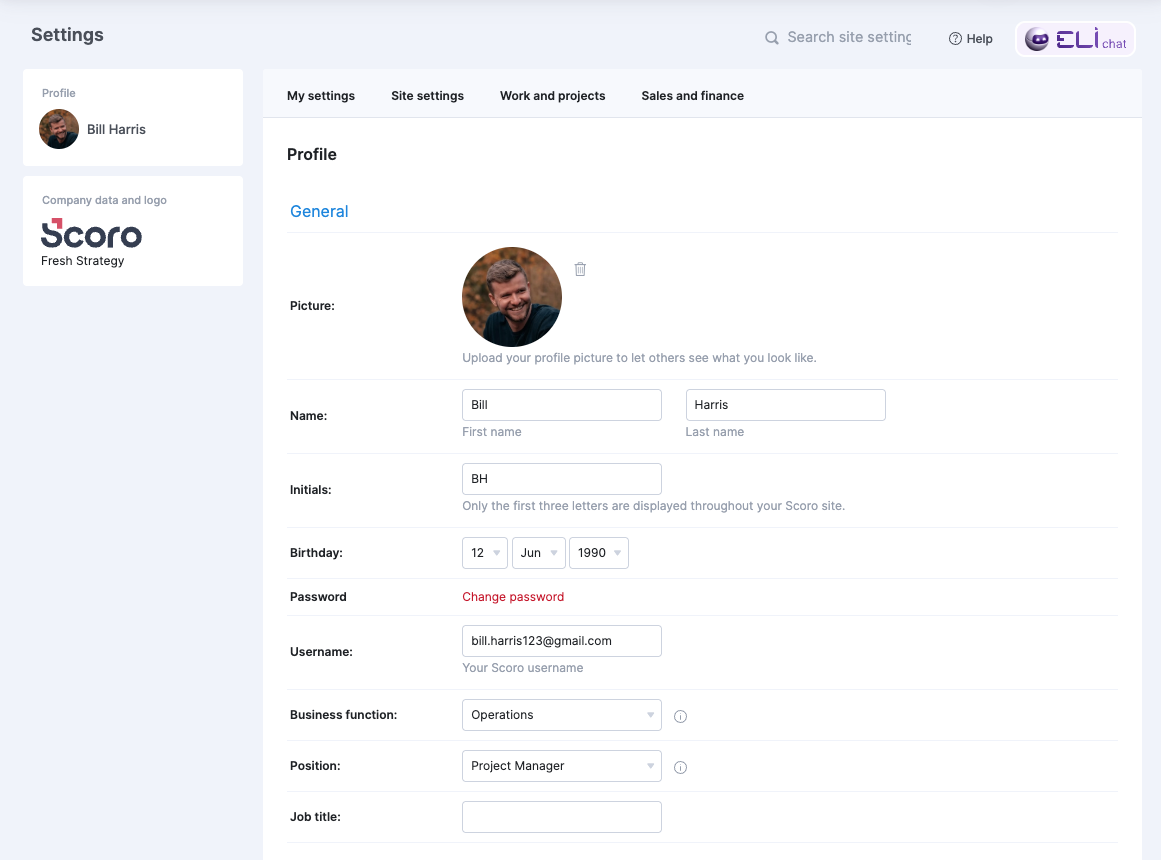
Task: Click the Help label
Action: [979, 39]
